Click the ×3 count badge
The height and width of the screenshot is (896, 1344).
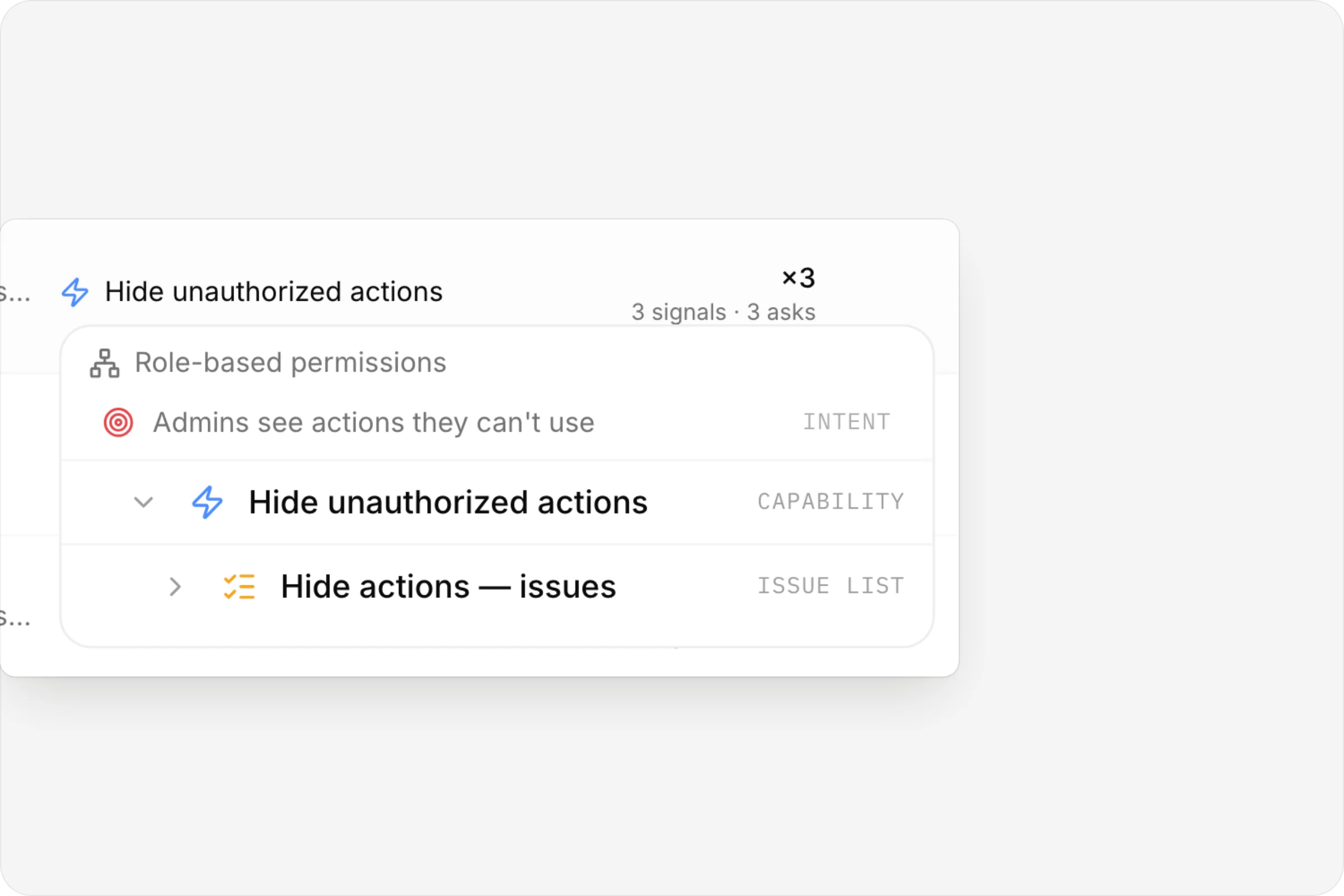click(x=799, y=278)
